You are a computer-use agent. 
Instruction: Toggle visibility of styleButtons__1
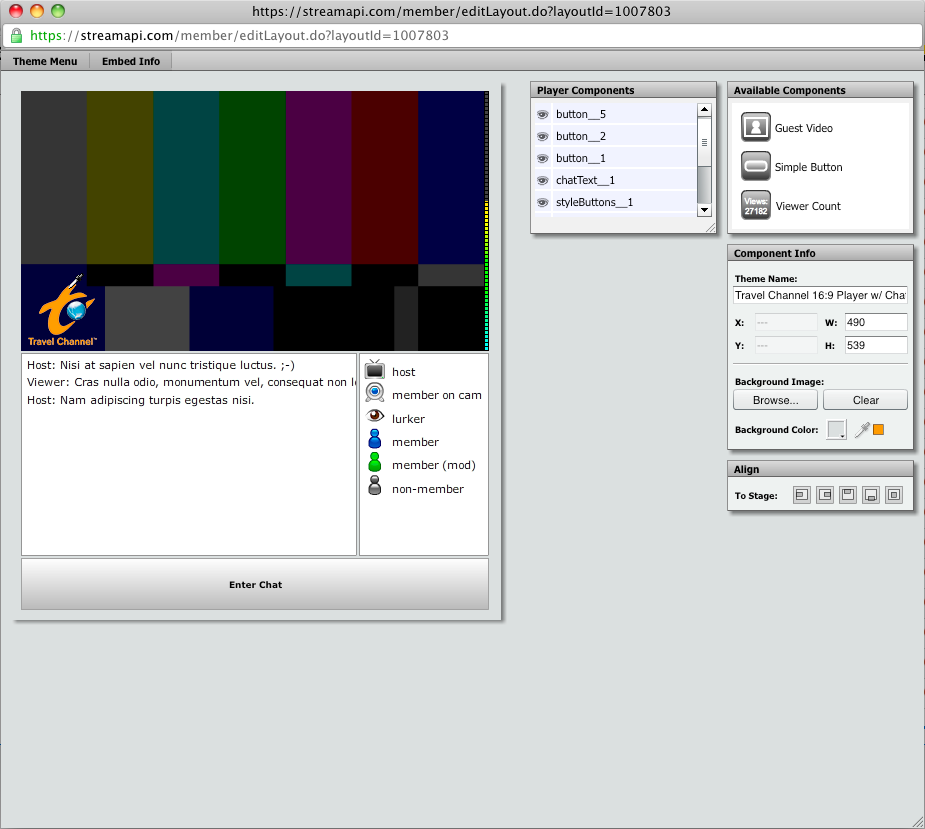(543, 202)
